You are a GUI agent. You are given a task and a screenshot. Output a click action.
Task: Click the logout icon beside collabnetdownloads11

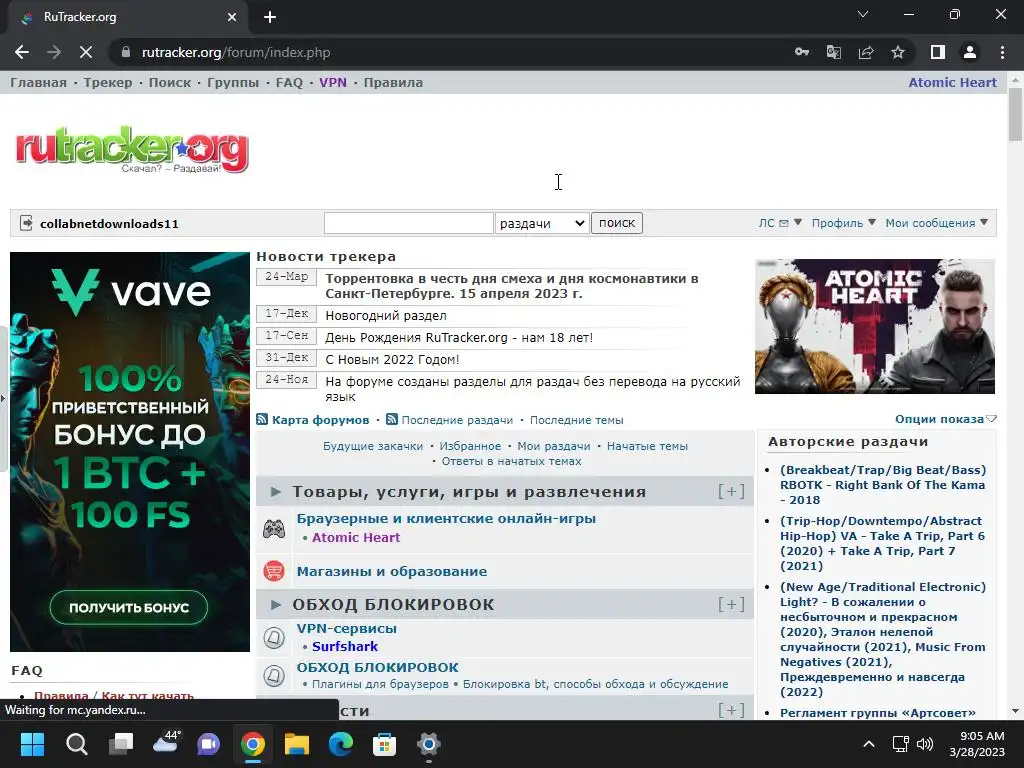26,223
